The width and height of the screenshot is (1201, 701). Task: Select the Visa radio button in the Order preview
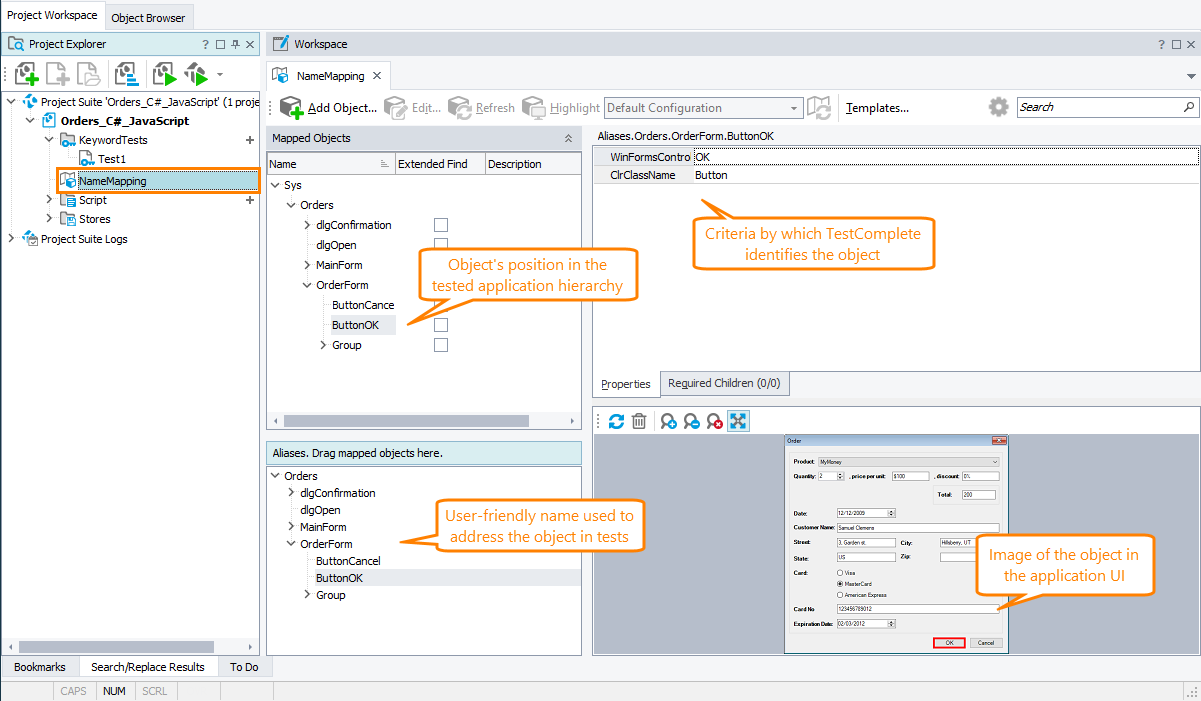(x=840, y=573)
